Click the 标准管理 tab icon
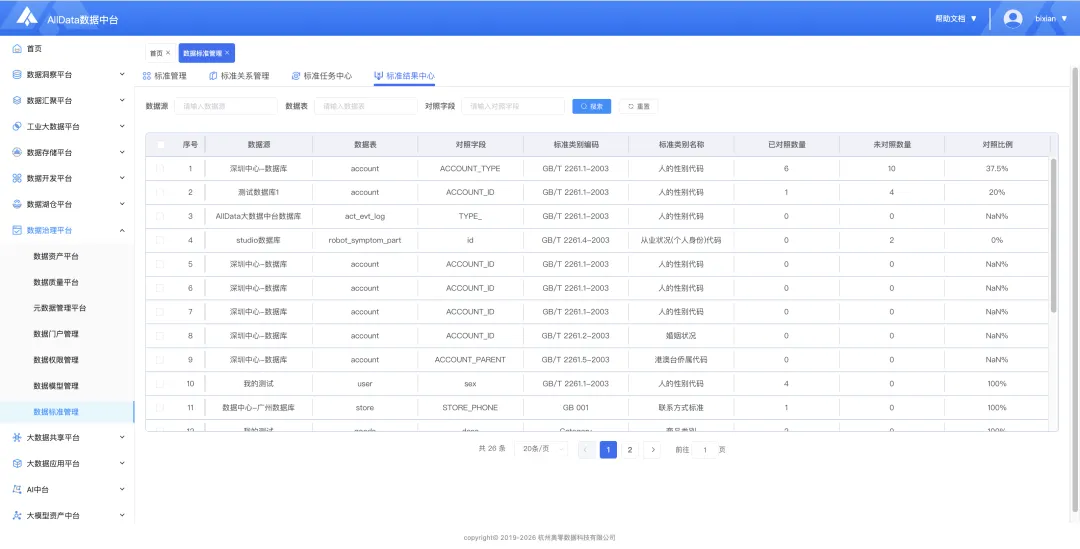This screenshot has height=549, width=1080. (x=147, y=76)
